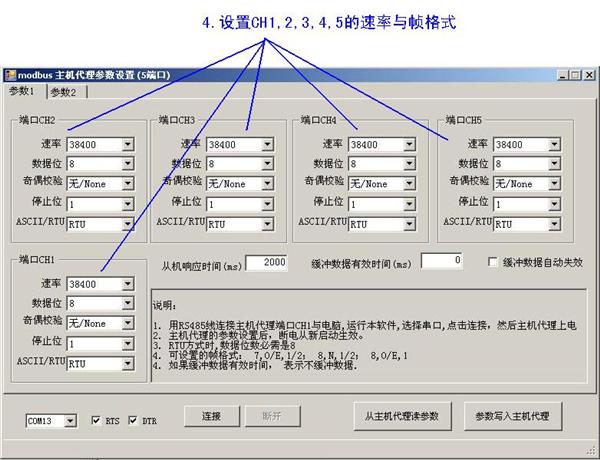Open the CH1 速率 dropdown
600x460 pixels.
[x=100, y=284]
